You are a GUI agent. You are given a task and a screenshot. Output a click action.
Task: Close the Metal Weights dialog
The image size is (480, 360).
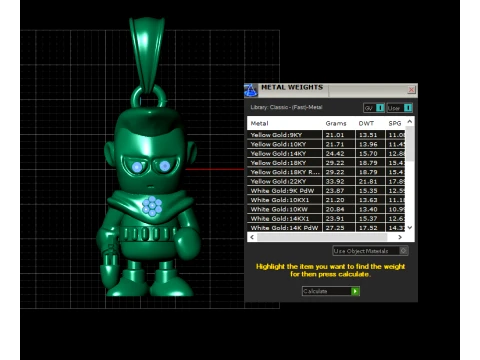pos(411,90)
